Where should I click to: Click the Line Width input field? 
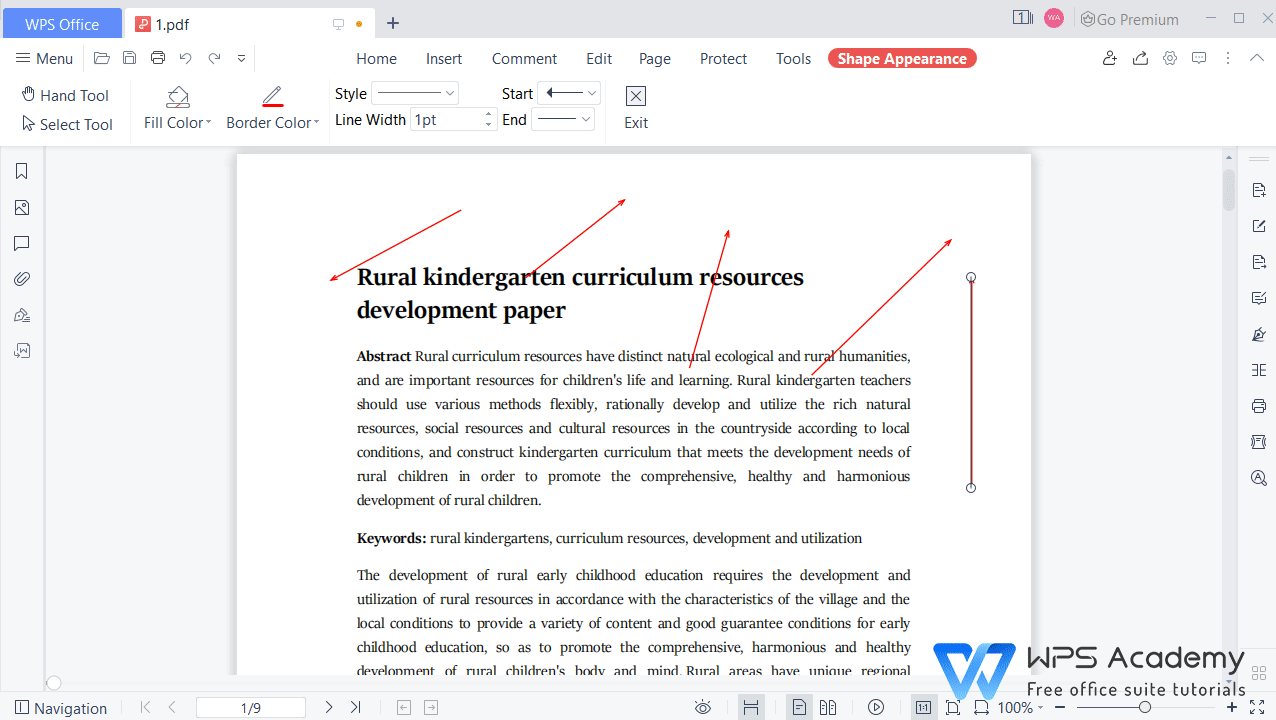[447, 118]
